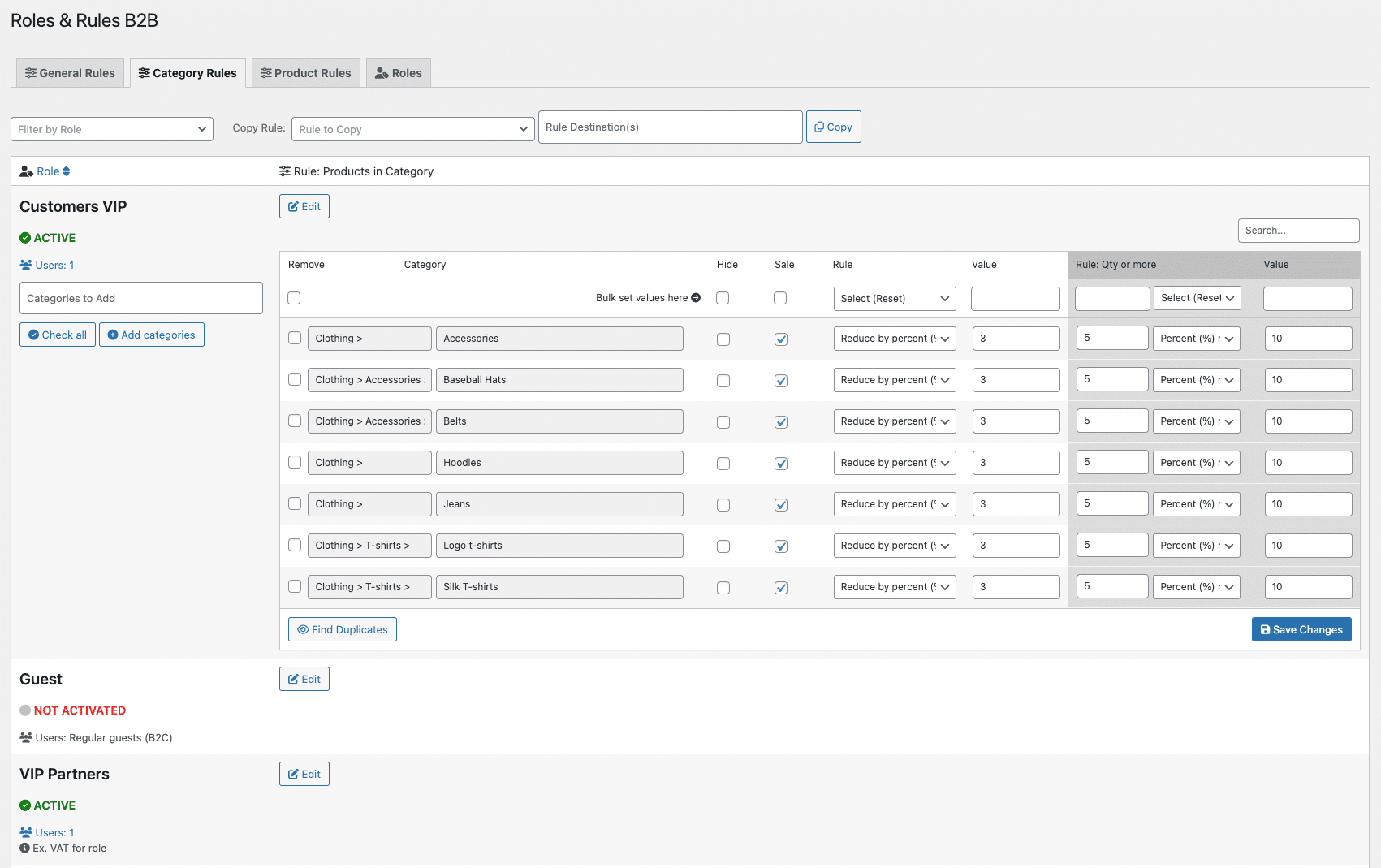This screenshot has width=1381, height=868.
Task: Click the green ACTIVE check icon under Customers VIP
Action: click(25, 238)
